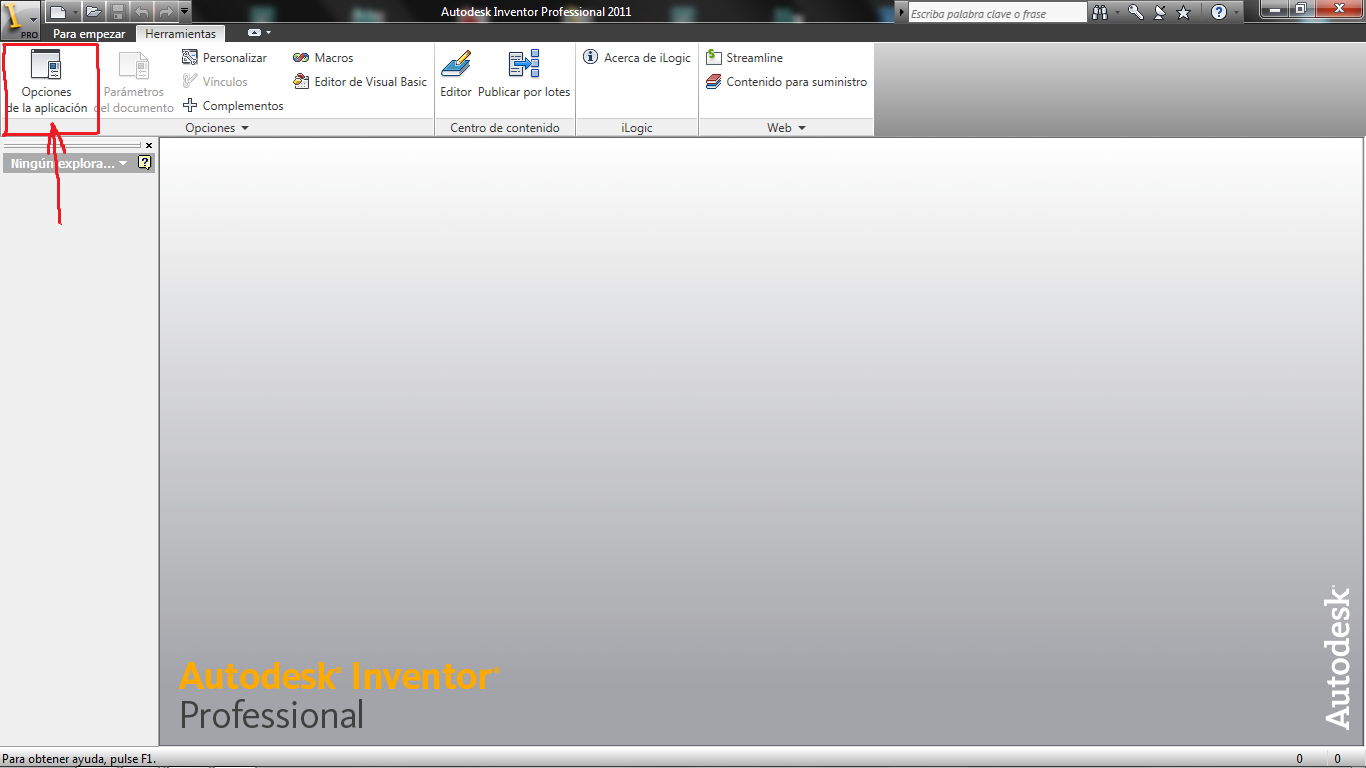
Task: Launch the Editor de Visual Basic
Action: tap(360, 82)
